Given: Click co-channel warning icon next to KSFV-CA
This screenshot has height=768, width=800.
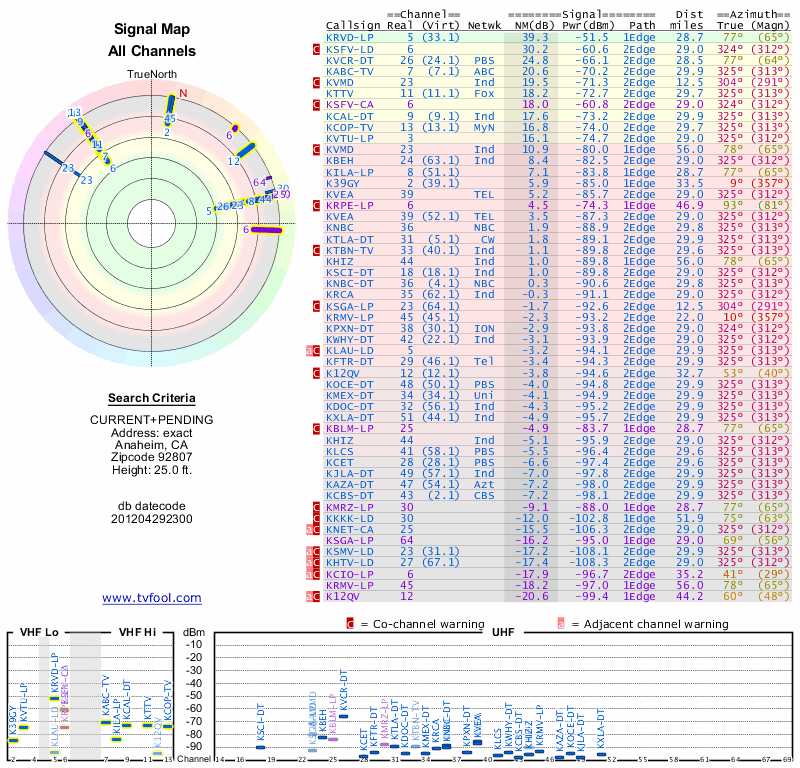Looking at the screenshot, I should 316,104.
